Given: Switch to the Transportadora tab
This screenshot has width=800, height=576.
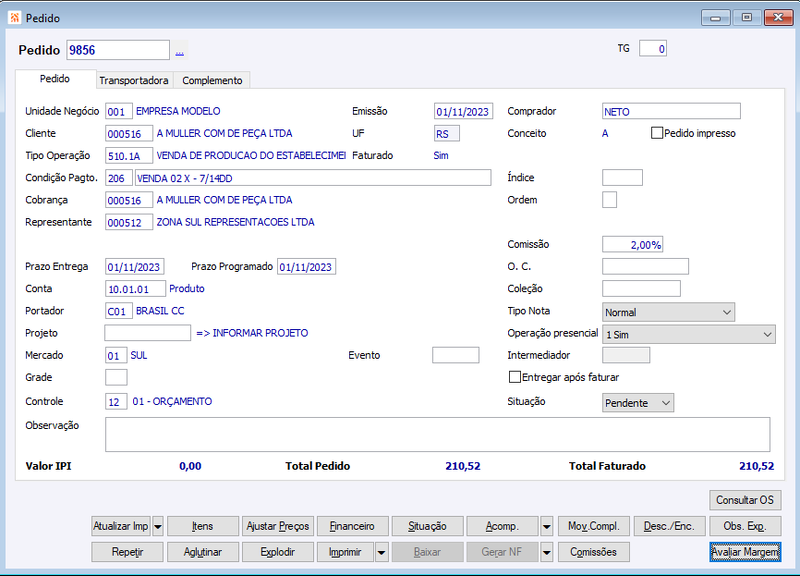Looking at the screenshot, I should click(x=134, y=81).
